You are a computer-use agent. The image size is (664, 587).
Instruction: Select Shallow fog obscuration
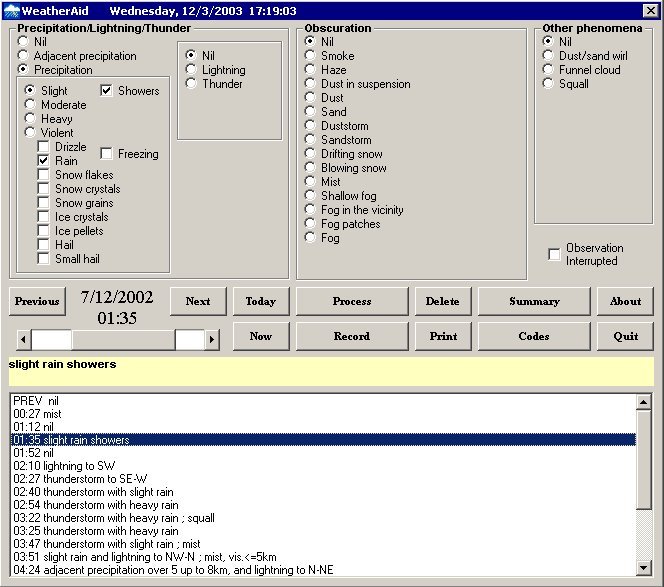pos(310,195)
